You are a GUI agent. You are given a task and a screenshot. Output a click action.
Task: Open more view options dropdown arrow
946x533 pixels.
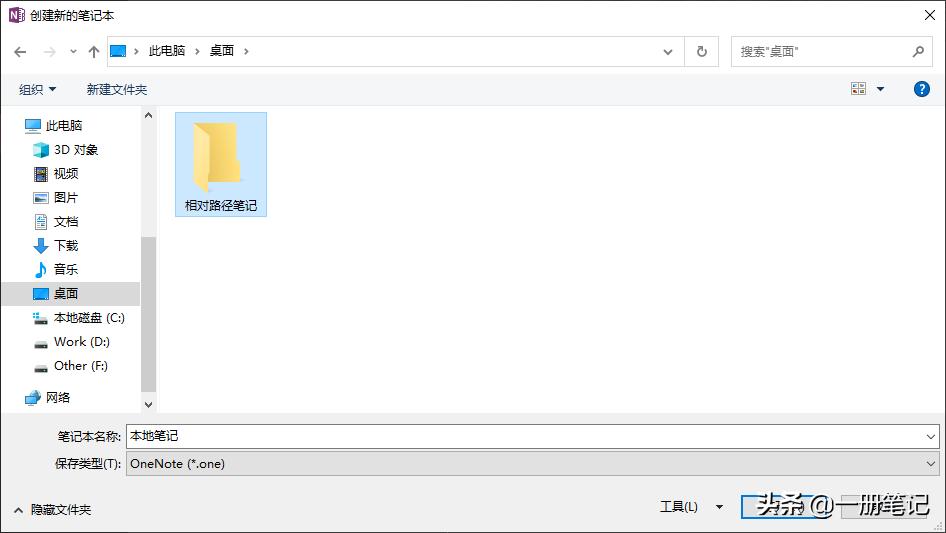pyautogui.click(x=880, y=89)
